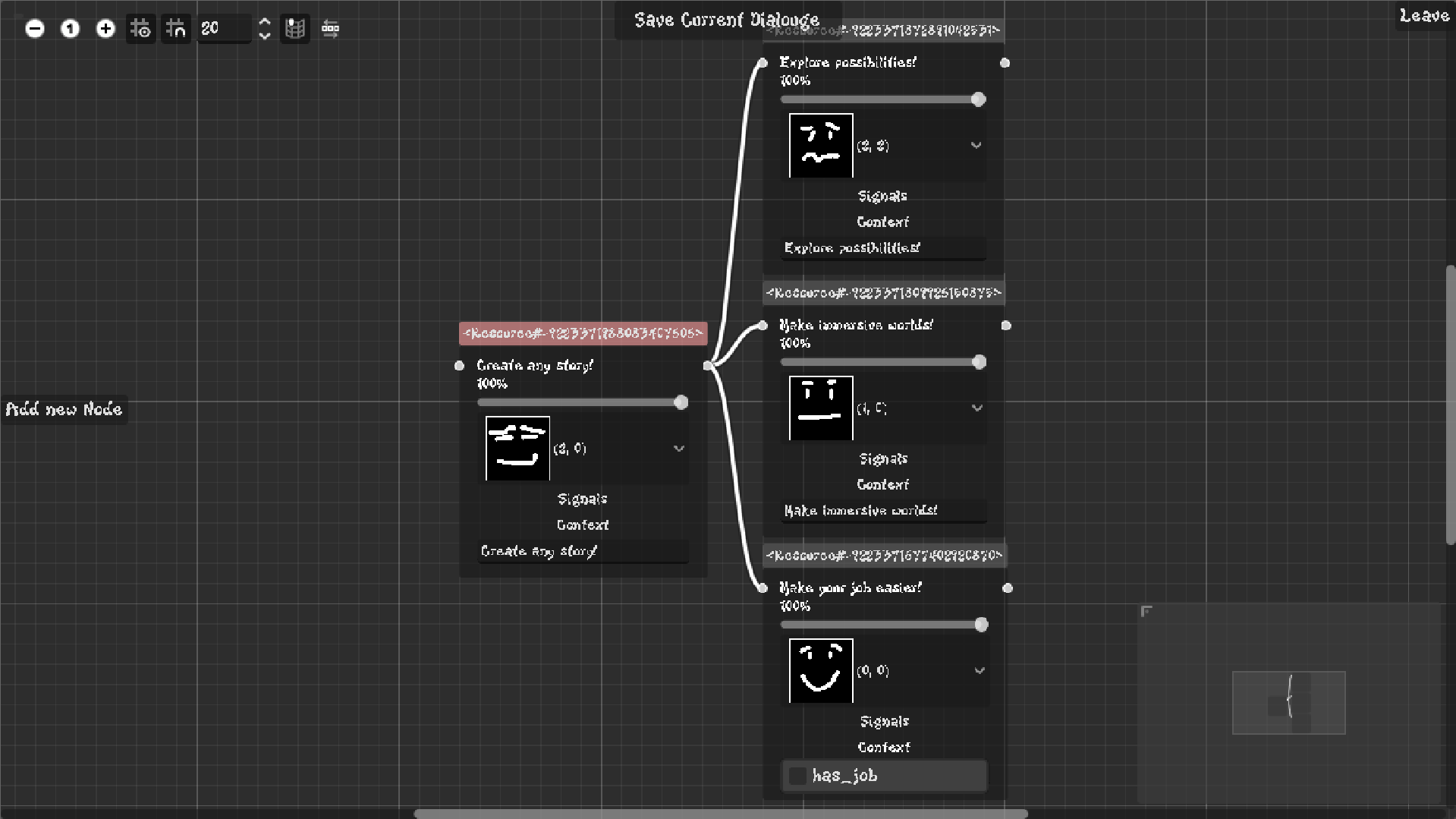1456x819 pixels.
Task: Select the zoom out minus icon
Action: 34,29
